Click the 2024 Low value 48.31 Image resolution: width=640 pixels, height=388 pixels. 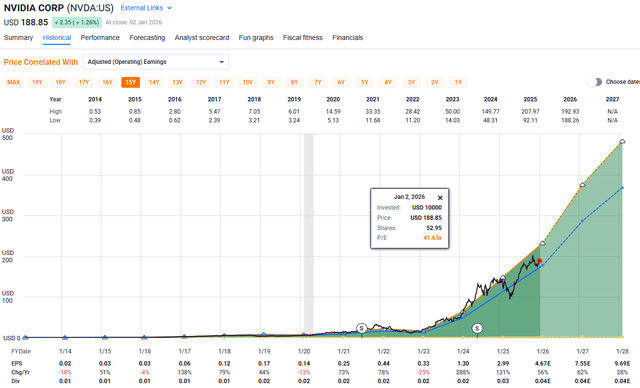[x=491, y=120]
